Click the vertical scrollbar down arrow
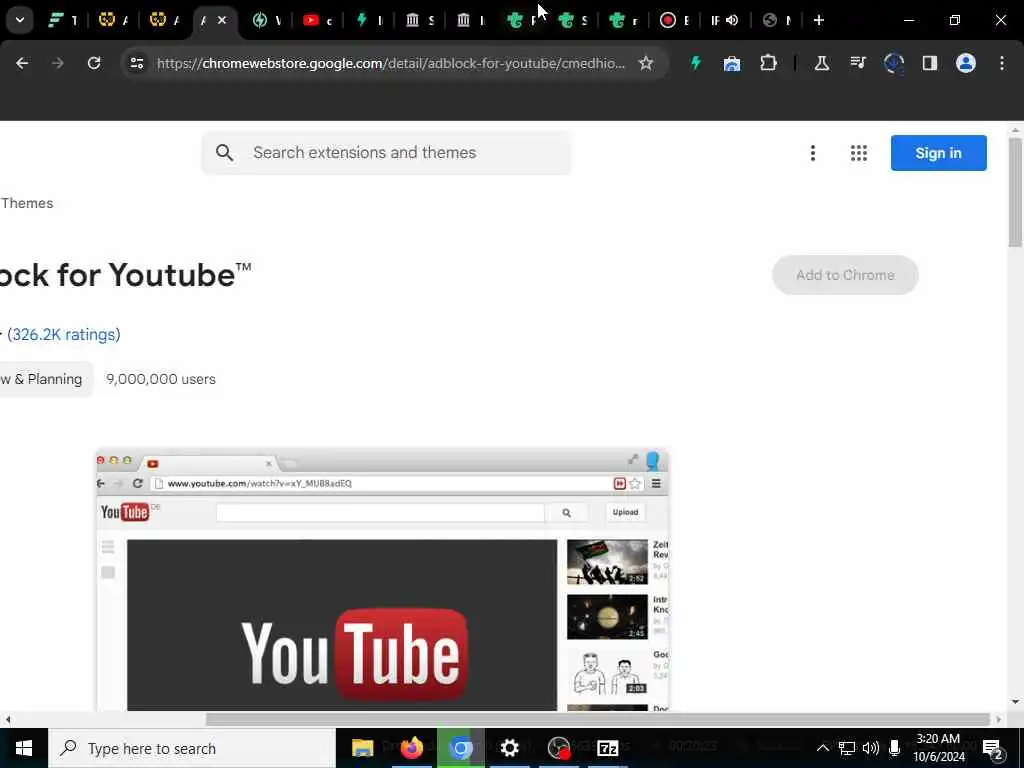The image size is (1024, 768). tap(1015, 702)
